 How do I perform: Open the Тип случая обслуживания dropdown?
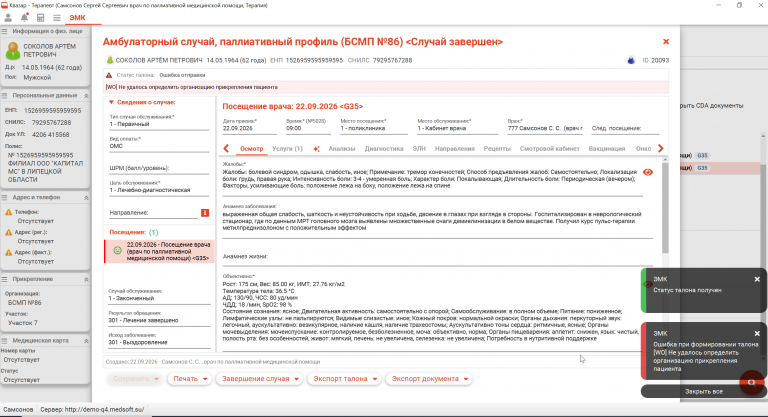159,124
